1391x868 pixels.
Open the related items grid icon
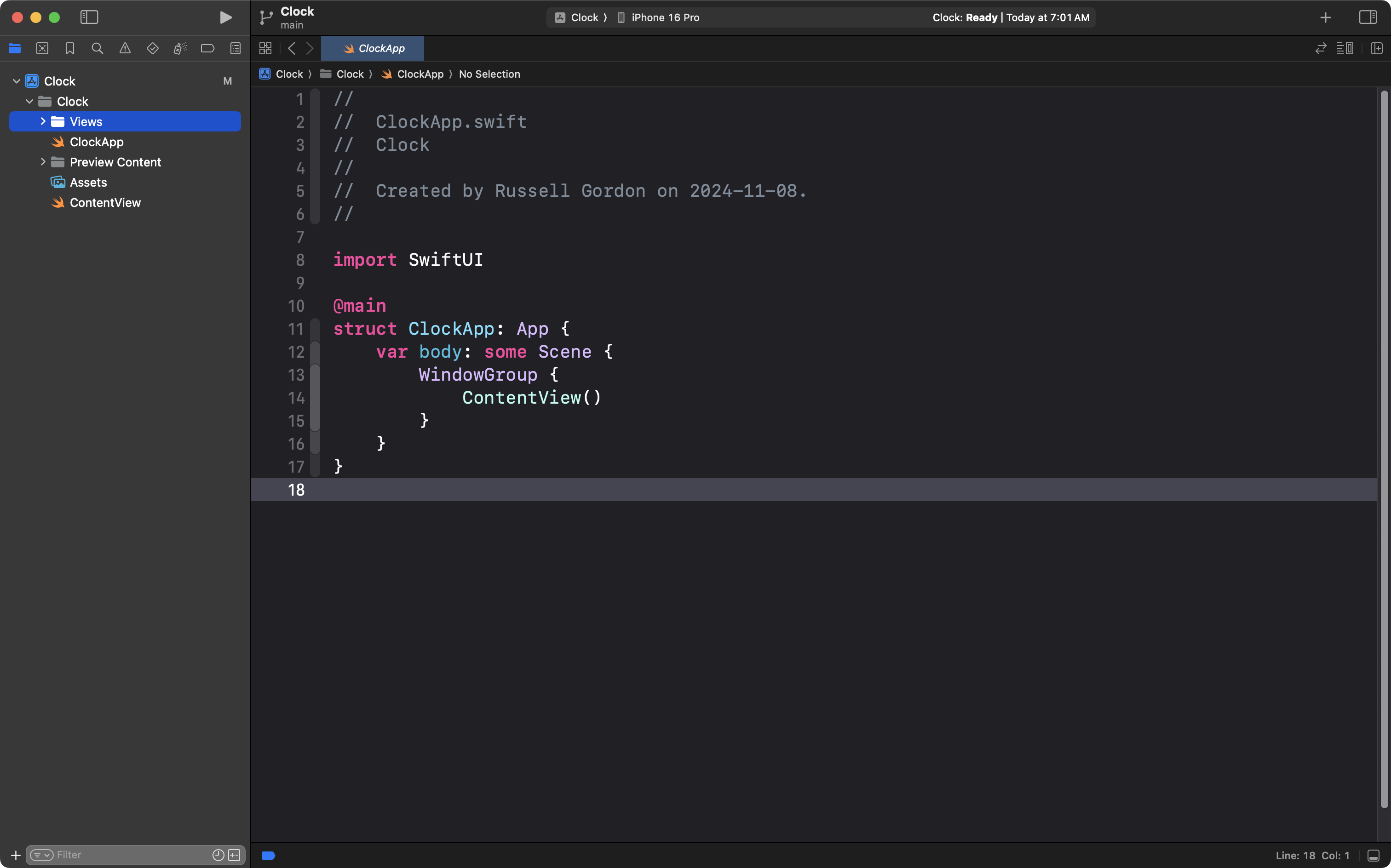click(265, 49)
